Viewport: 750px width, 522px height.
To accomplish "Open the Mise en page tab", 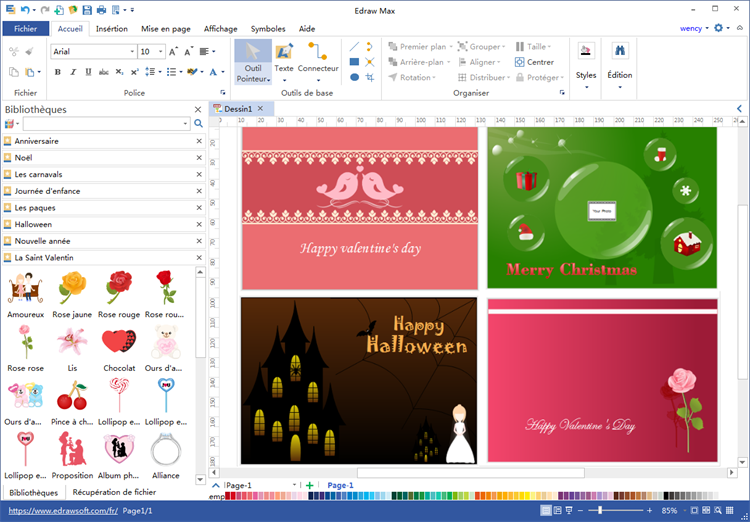I will (x=165, y=29).
